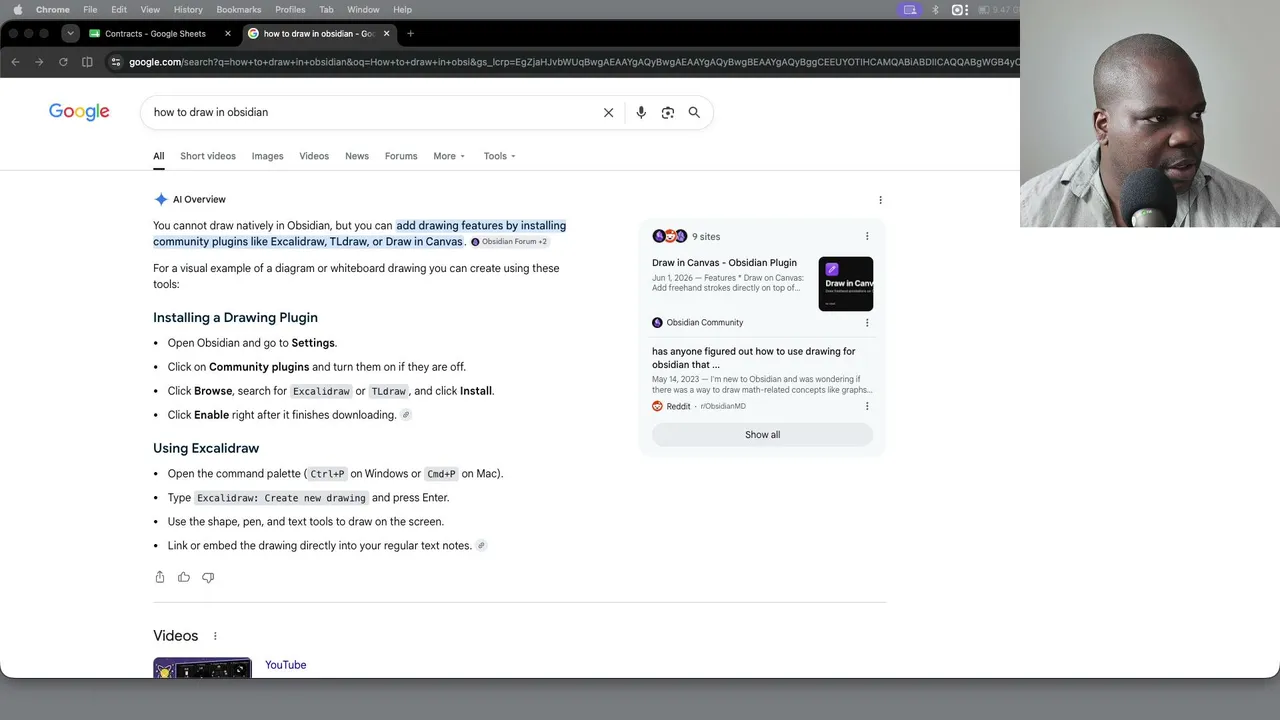Select the 'how to draw in obsidian' tab
This screenshot has height=720, width=1280.
click(x=318, y=33)
